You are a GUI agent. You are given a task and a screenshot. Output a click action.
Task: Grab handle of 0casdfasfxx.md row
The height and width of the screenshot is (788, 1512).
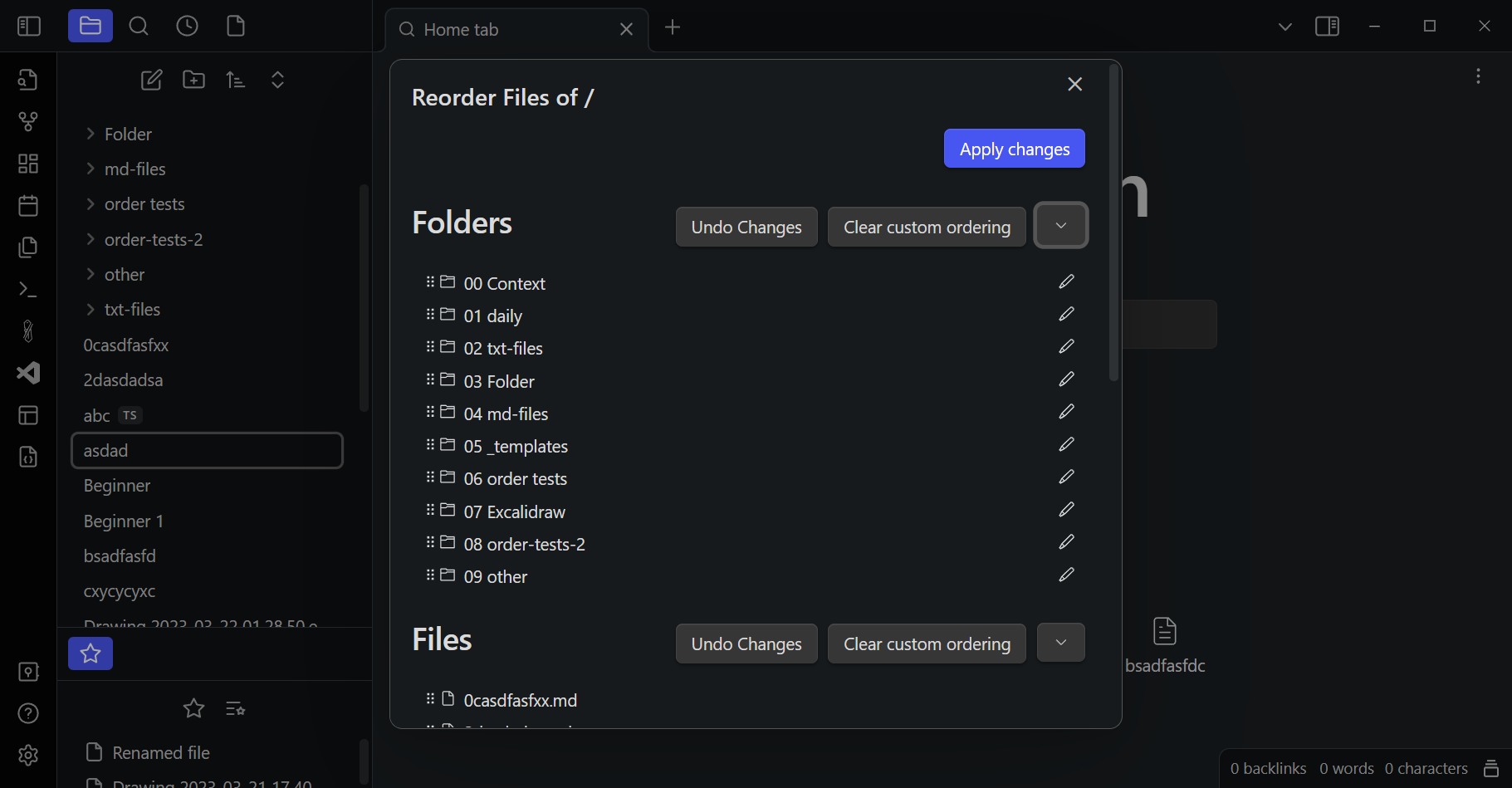click(x=430, y=699)
